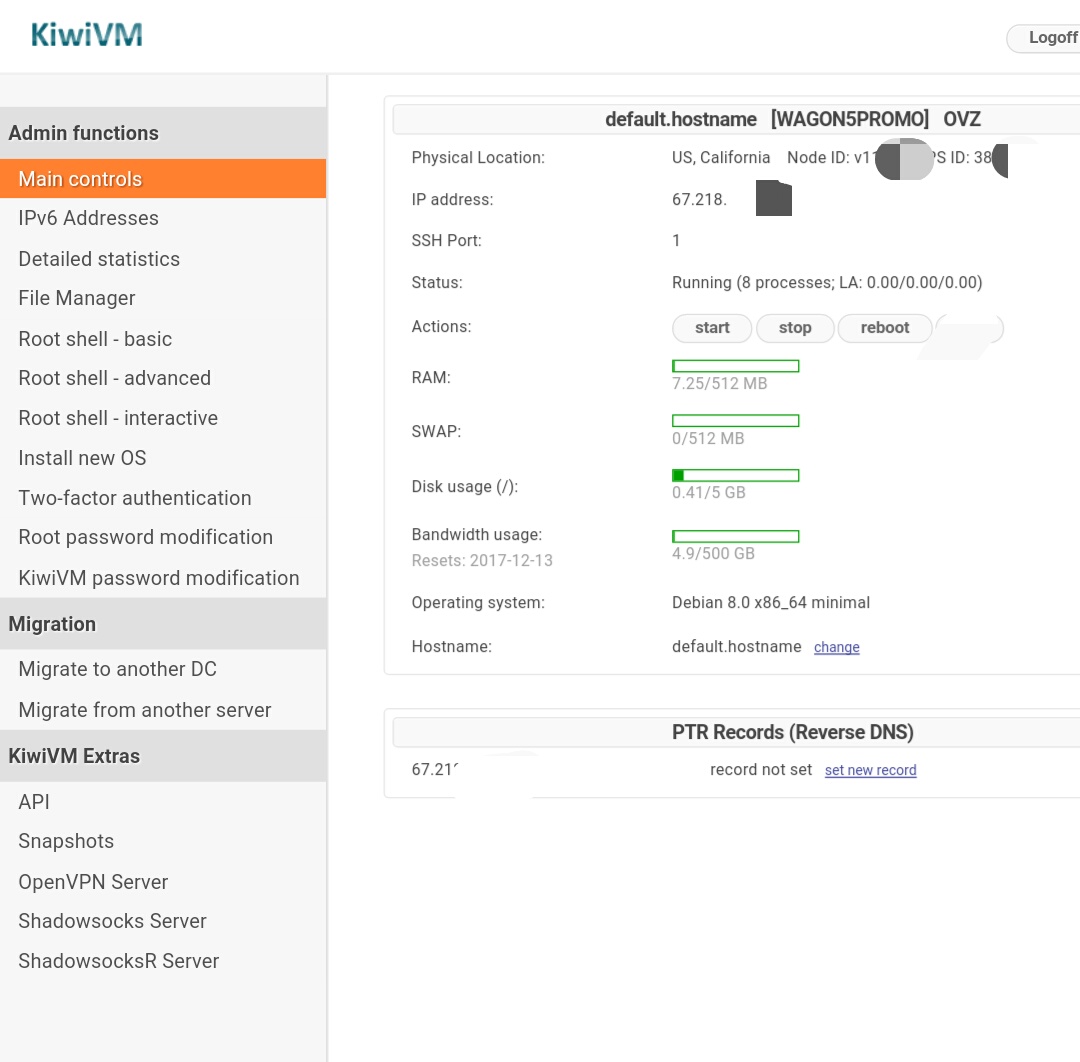Open Shadowsocks Server settings
Viewport: 1080px width, 1062px height.
click(x=112, y=921)
